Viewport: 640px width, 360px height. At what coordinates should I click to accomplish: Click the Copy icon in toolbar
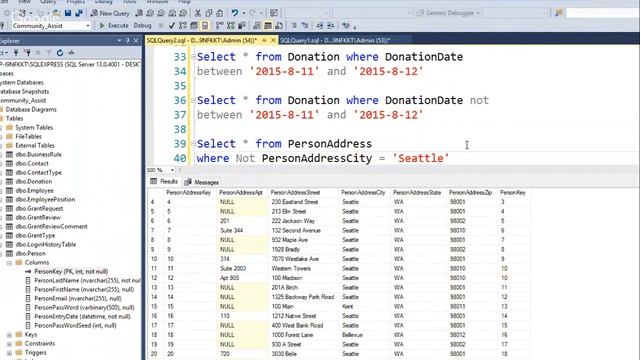[209, 13]
